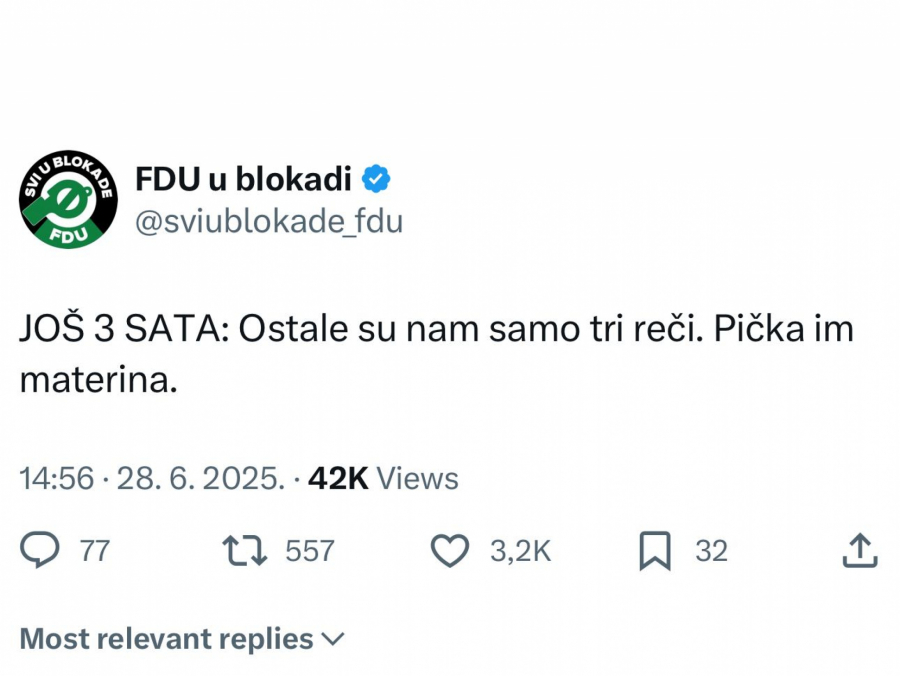Toggle like using the heart icon

pos(452,549)
